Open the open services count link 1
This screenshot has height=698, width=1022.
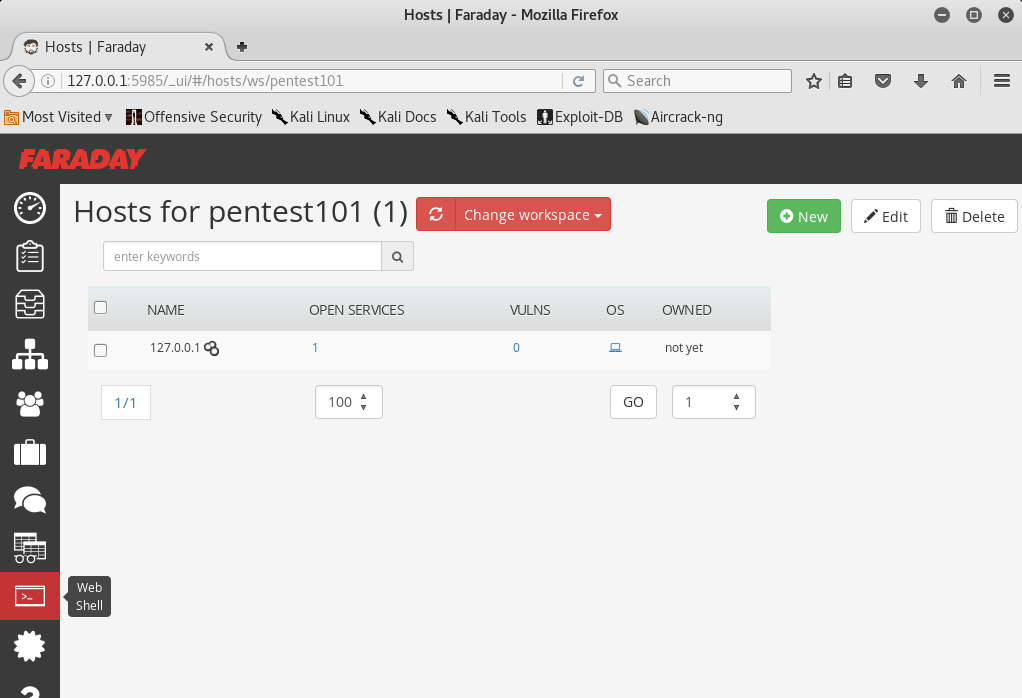coord(315,348)
